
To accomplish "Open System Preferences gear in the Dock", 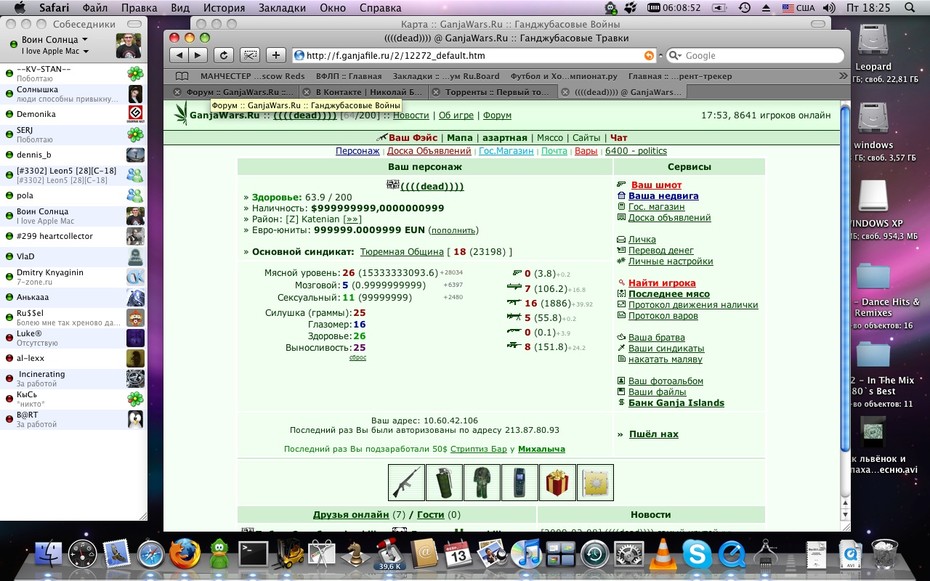I will (x=629, y=554).
